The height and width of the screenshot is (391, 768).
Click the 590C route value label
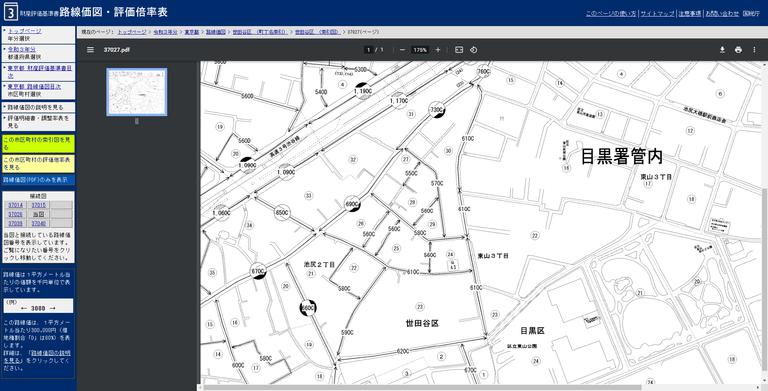[x=347, y=333]
